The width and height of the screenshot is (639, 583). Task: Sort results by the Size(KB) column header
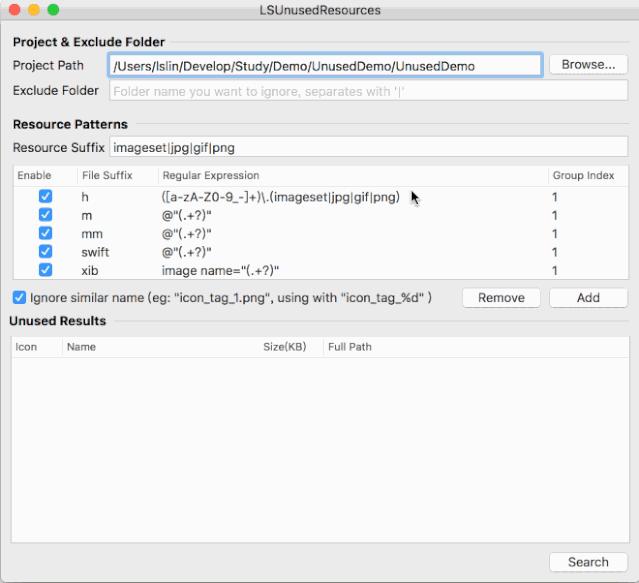pyautogui.click(x=284, y=347)
